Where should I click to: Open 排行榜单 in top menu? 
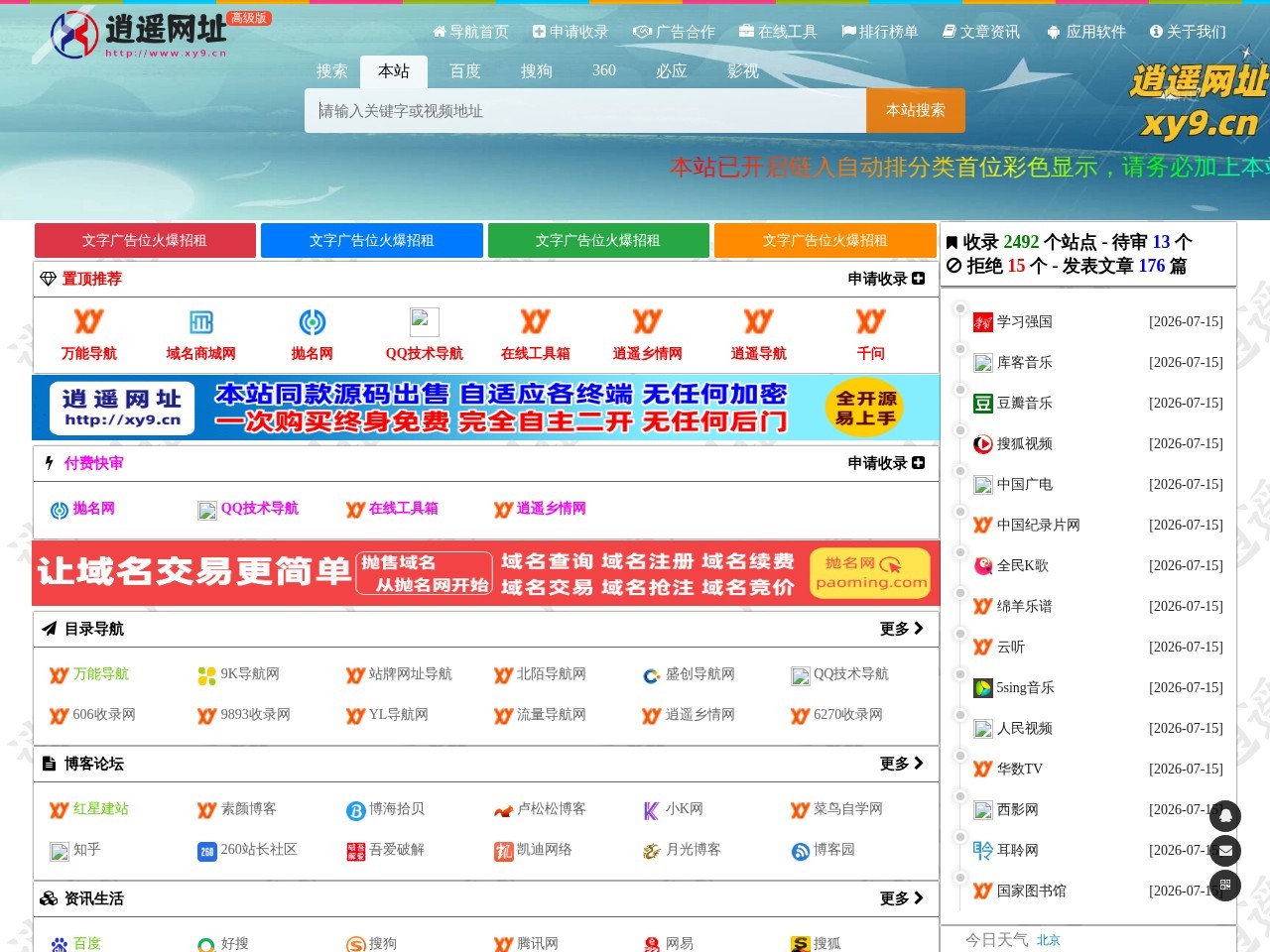click(880, 32)
